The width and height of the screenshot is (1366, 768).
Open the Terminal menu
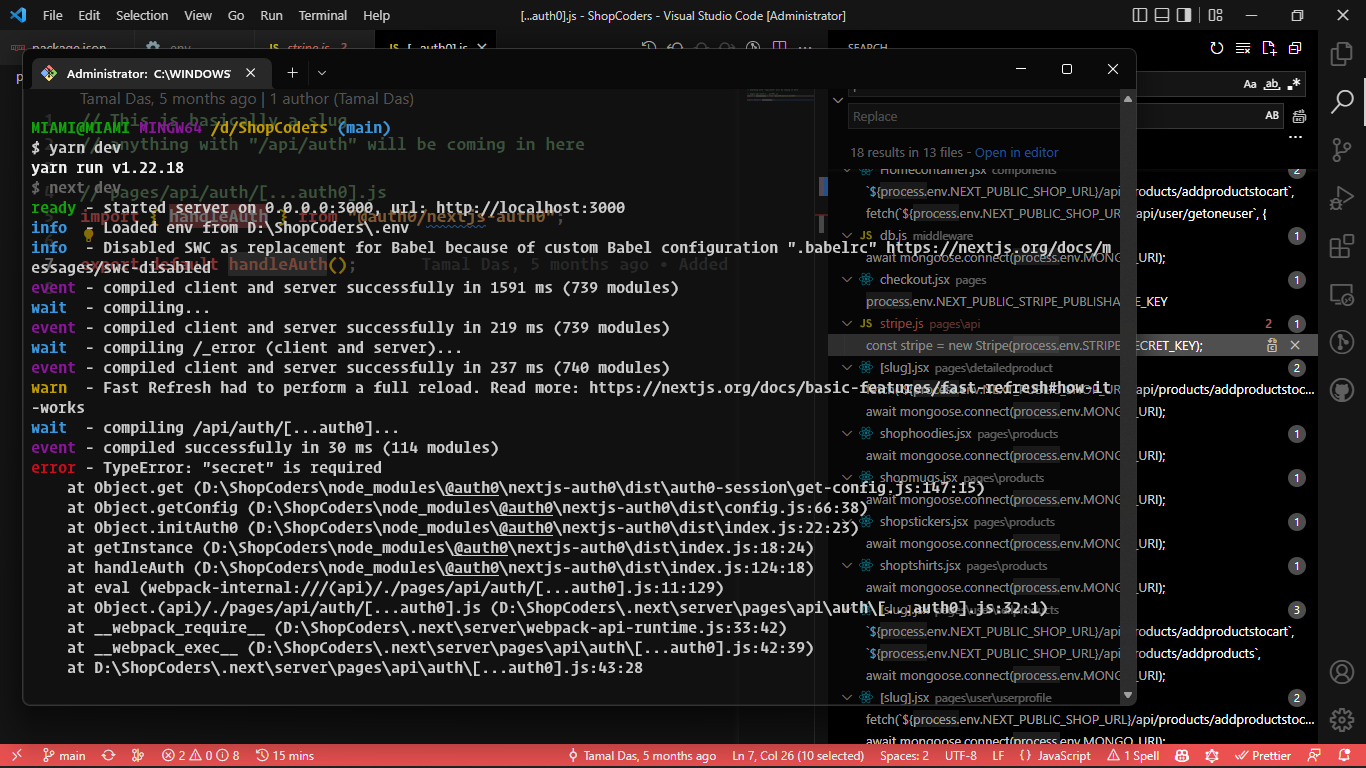(323, 15)
